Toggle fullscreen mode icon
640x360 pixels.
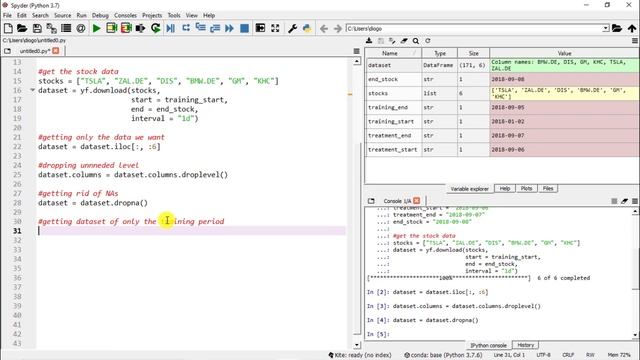click(275, 28)
